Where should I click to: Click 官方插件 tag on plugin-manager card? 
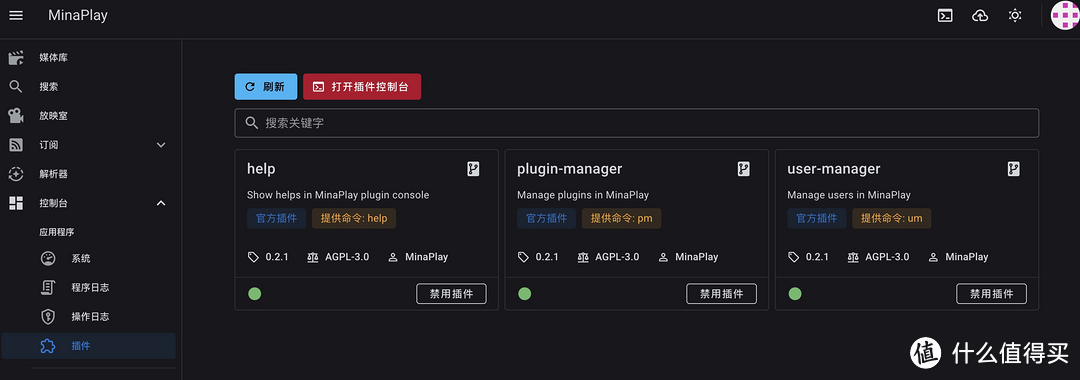(x=547, y=218)
